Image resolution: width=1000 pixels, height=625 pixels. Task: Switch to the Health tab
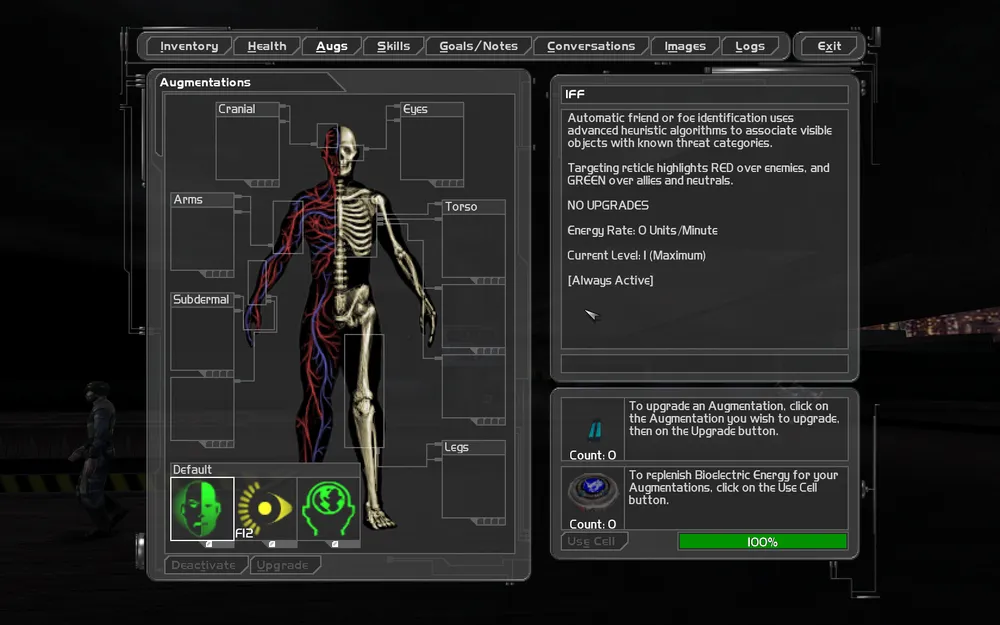[x=267, y=46]
